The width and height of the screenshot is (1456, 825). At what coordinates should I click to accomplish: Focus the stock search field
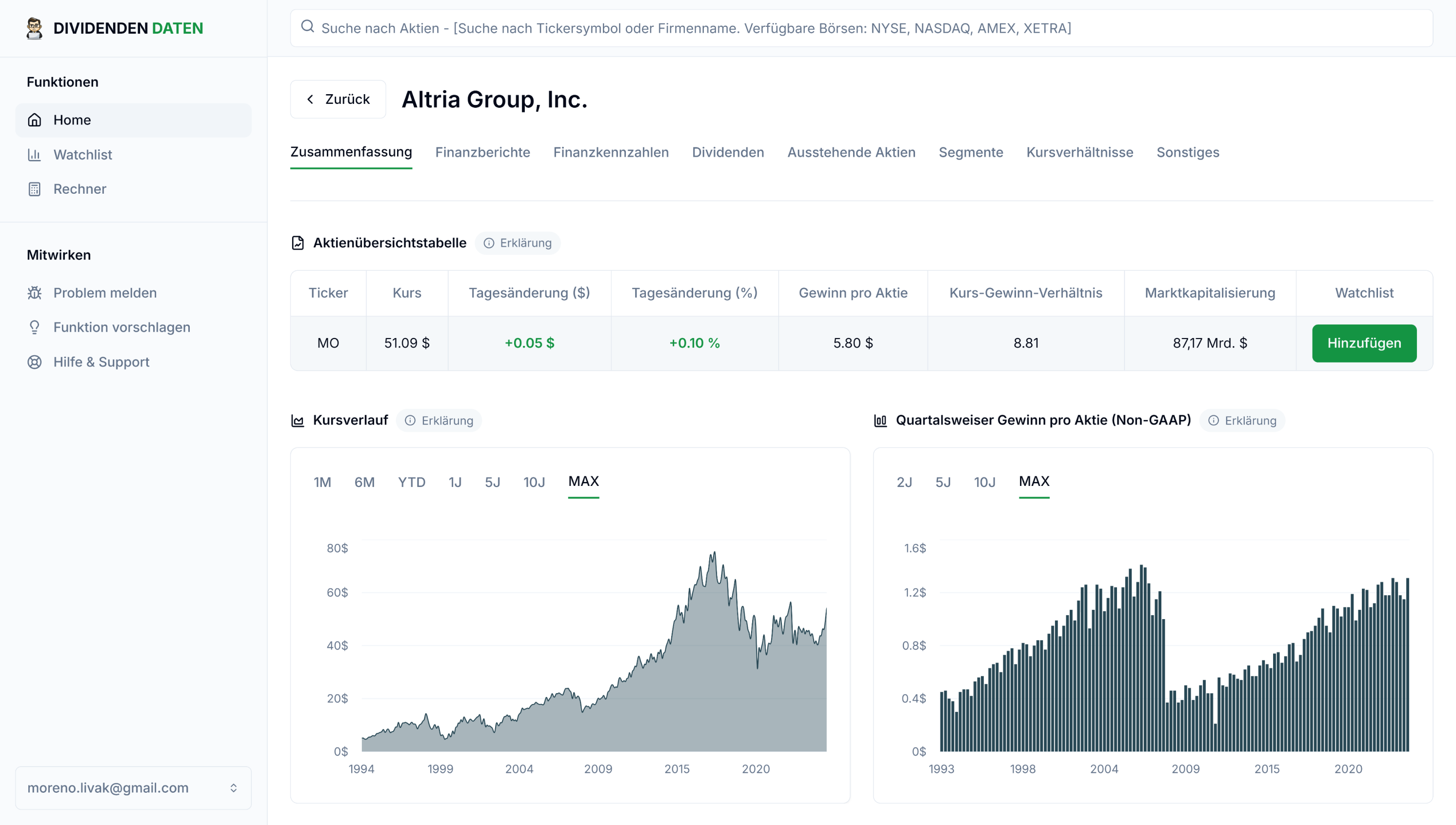861,28
